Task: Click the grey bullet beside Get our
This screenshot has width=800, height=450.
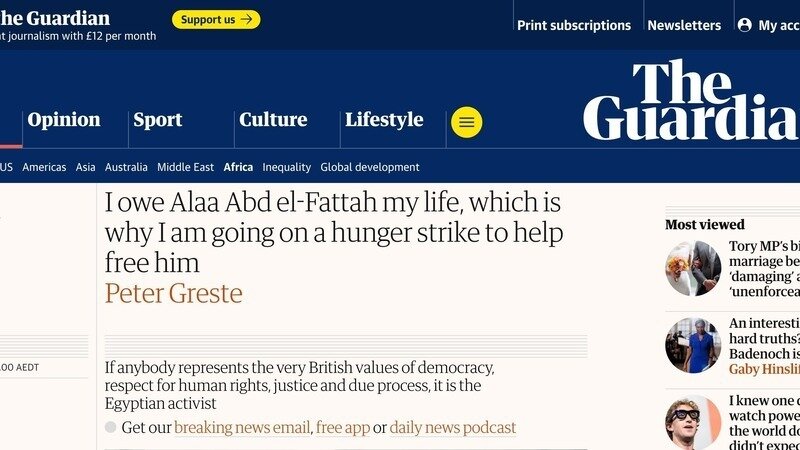Action: click(111, 428)
